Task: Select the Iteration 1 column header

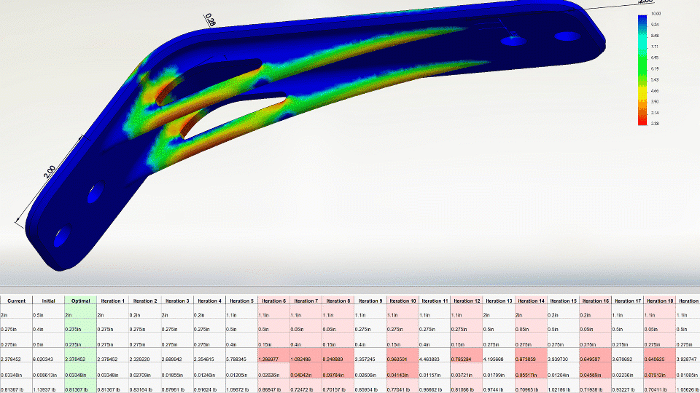Action: pos(112,301)
